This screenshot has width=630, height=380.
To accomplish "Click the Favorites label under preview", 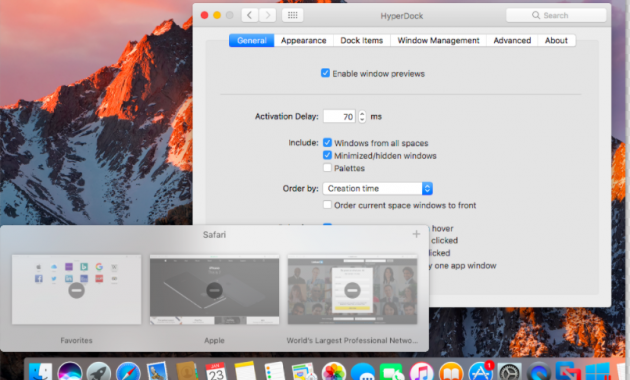I will point(76,340).
